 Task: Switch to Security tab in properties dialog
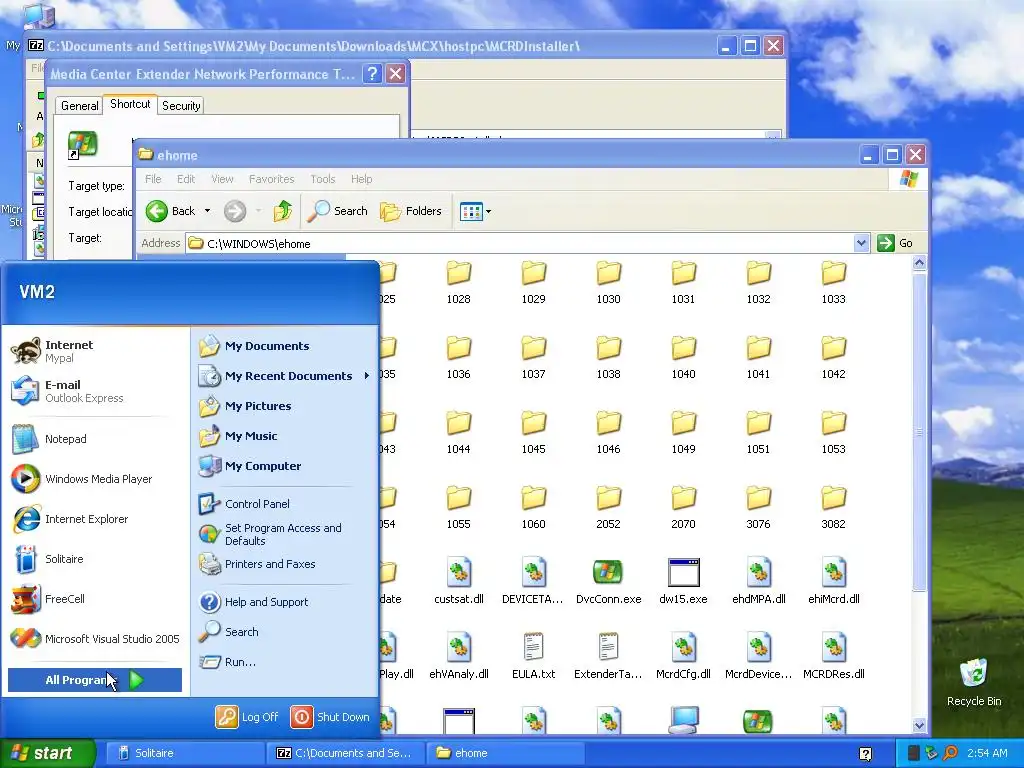[181, 106]
